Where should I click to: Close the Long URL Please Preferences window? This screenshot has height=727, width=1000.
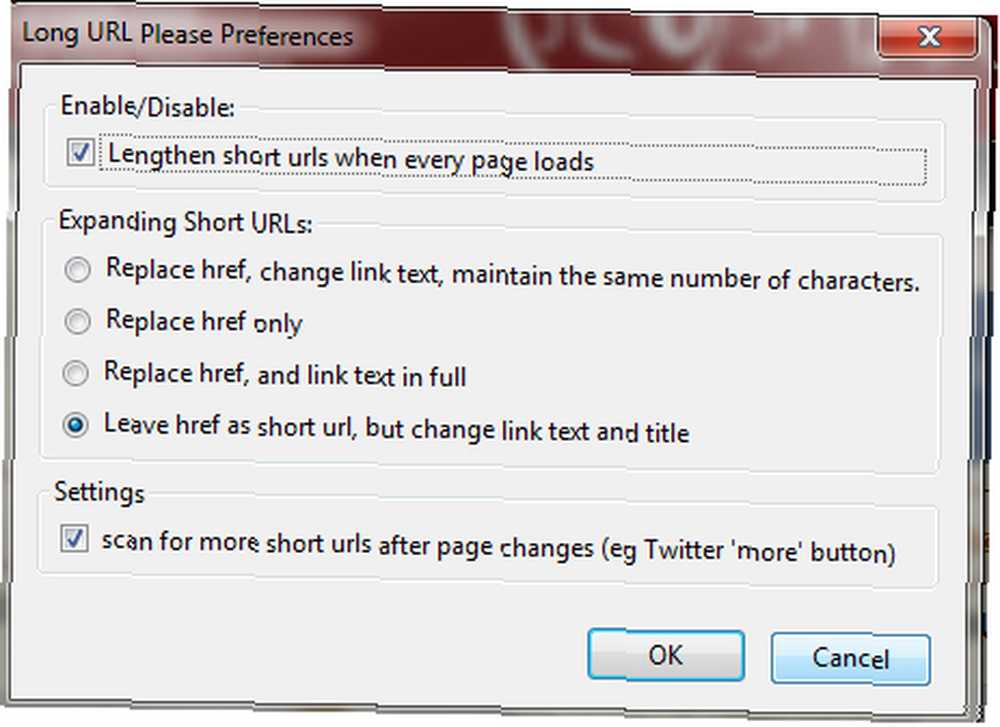click(x=929, y=37)
